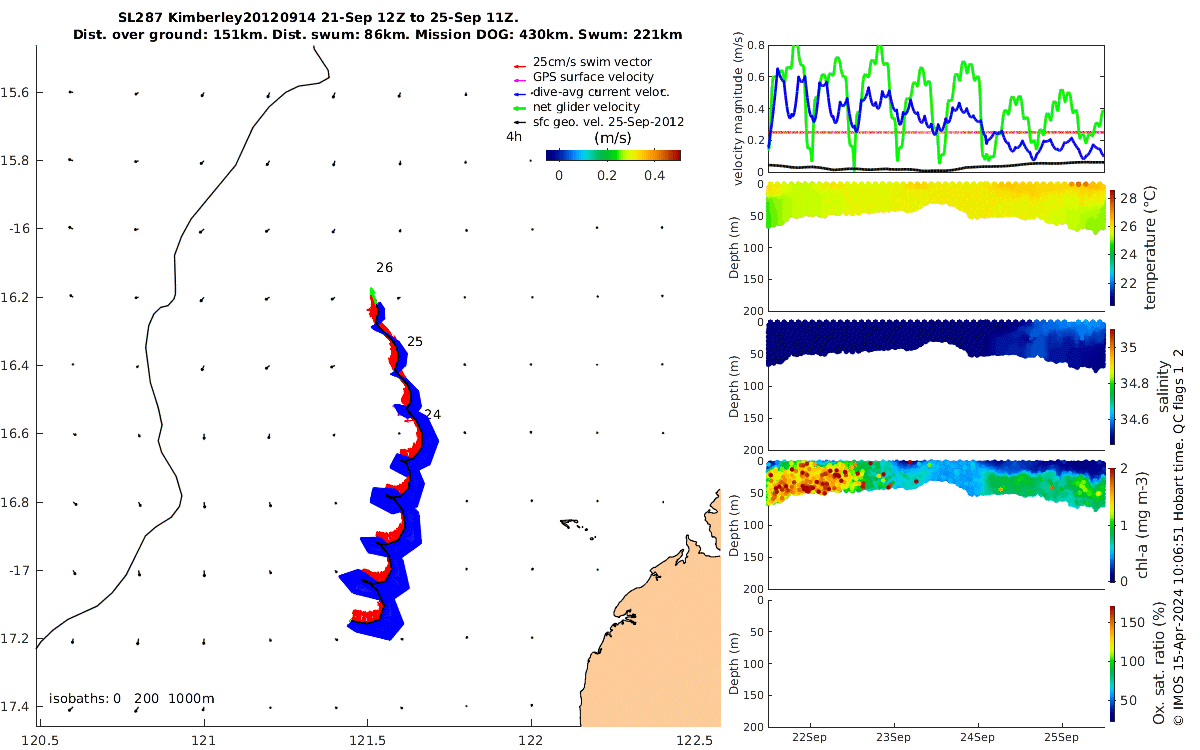
Task: Click the chlorophyll-a depth-section plot
Action: point(935,524)
